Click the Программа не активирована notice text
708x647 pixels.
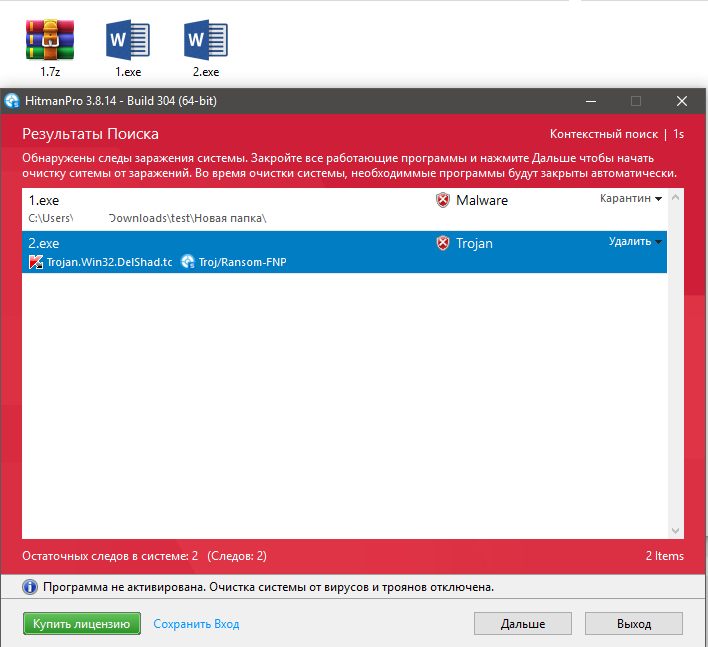coord(268,587)
